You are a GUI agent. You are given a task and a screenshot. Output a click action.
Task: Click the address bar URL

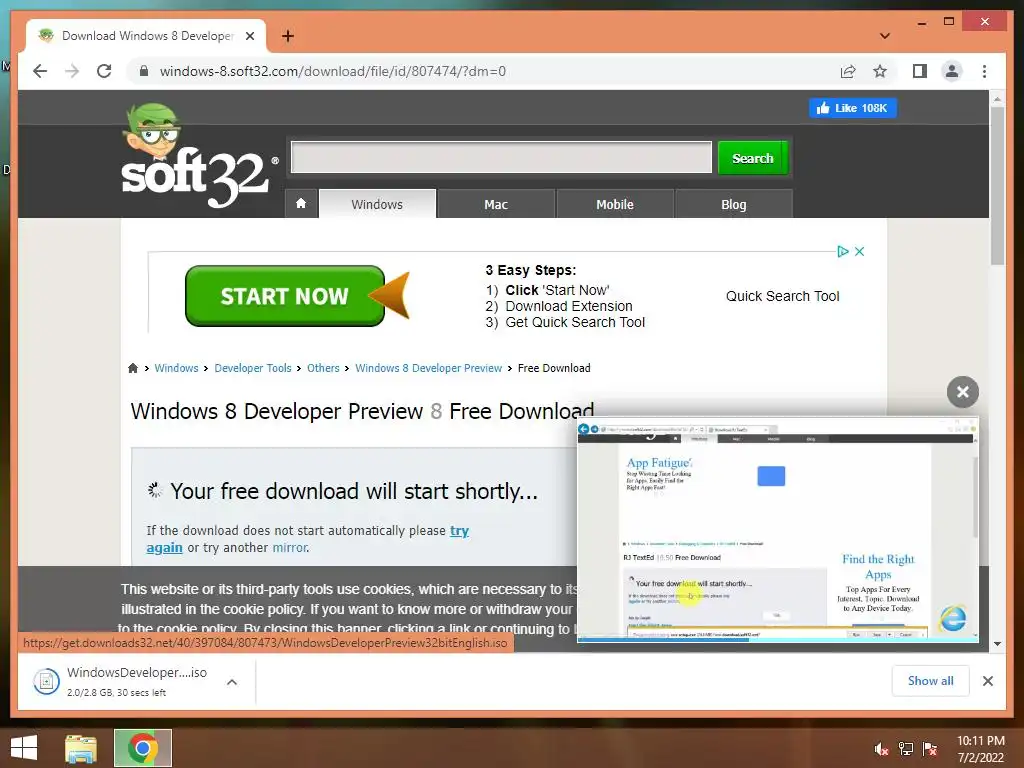click(333, 71)
